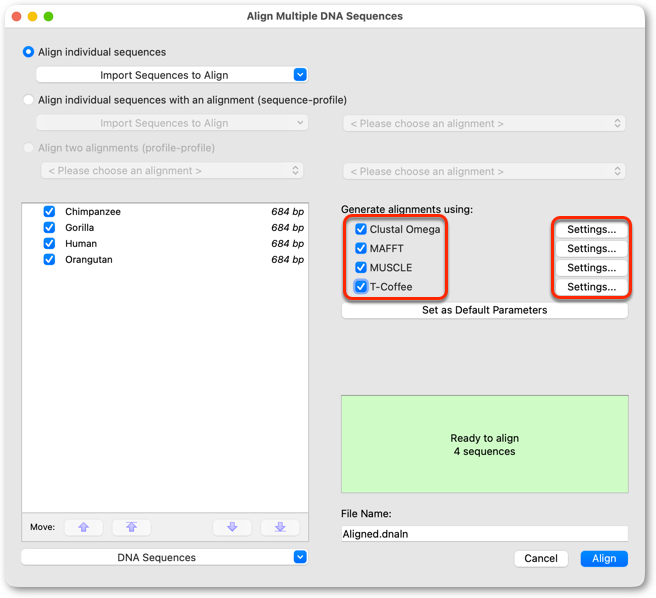Screen dimensions: 656x598
Task: Move the sequence to the top
Action: pyautogui.click(x=131, y=527)
